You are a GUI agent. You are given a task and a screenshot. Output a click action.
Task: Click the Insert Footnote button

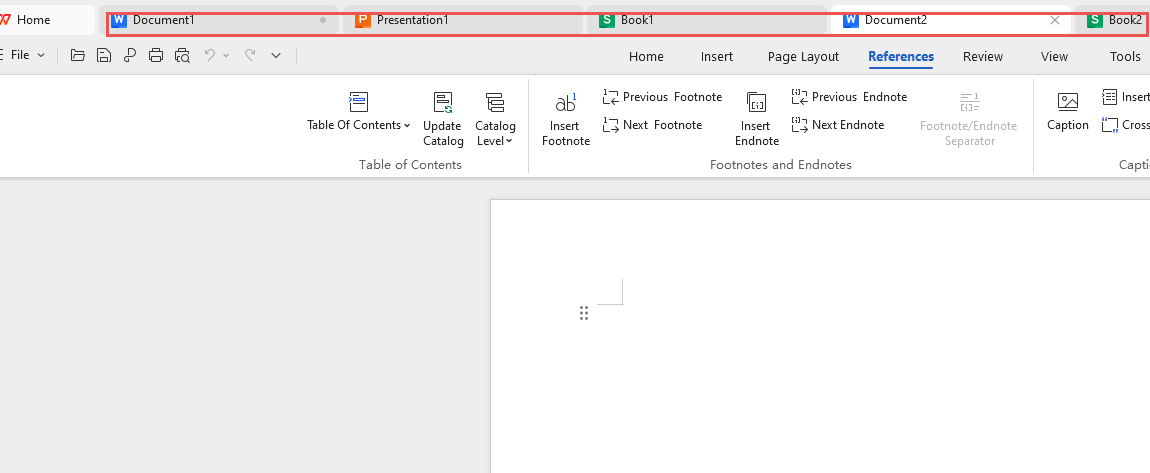pos(565,119)
